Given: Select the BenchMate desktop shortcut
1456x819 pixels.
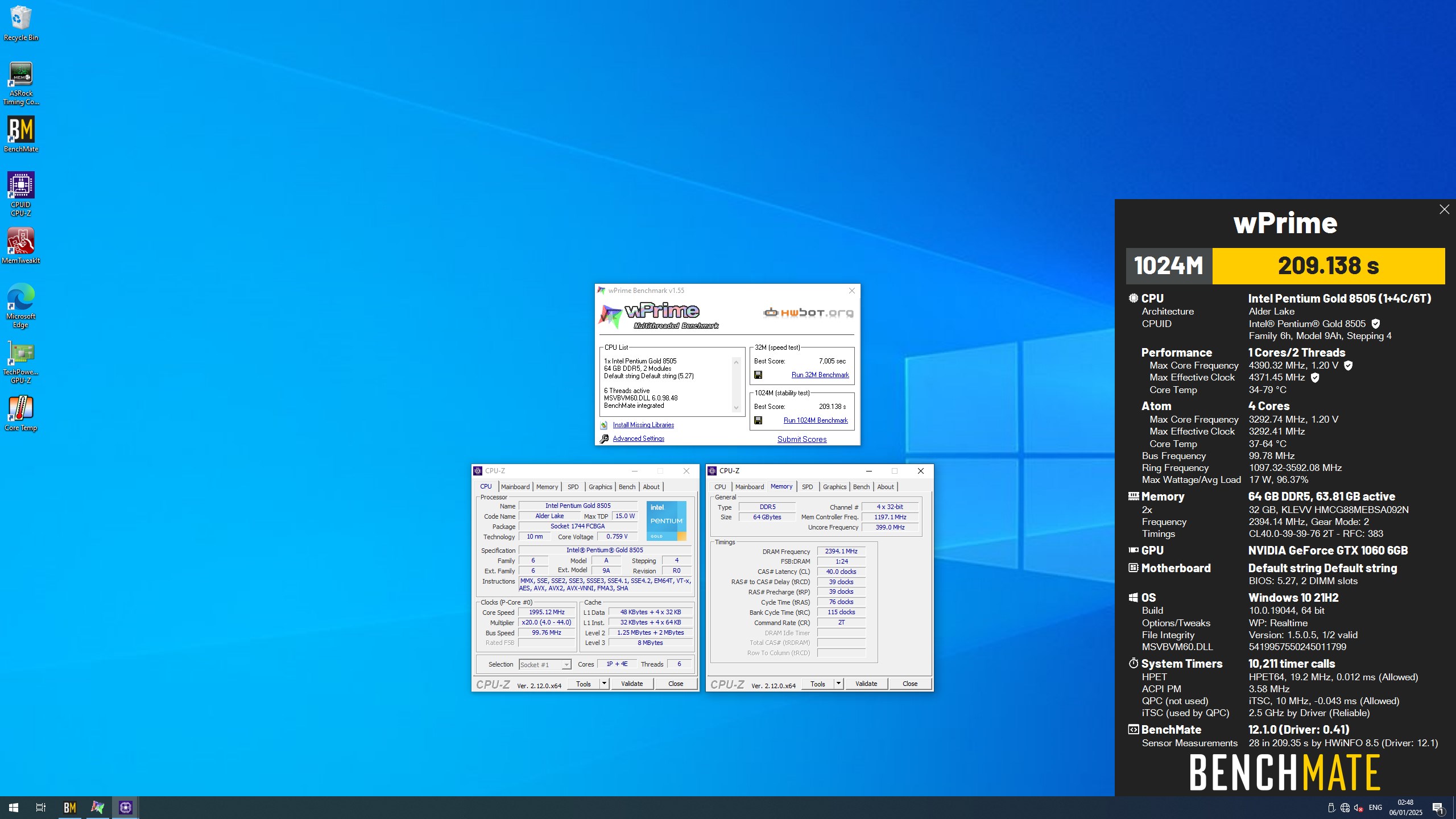Looking at the screenshot, I should click(x=21, y=135).
